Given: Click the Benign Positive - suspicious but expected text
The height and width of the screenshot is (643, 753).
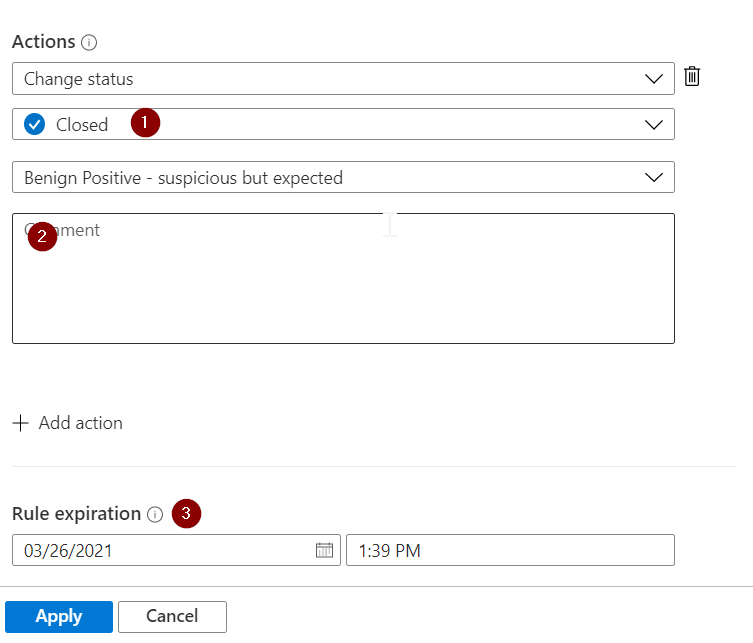Looking at the screenshot, I should (183, 178).
